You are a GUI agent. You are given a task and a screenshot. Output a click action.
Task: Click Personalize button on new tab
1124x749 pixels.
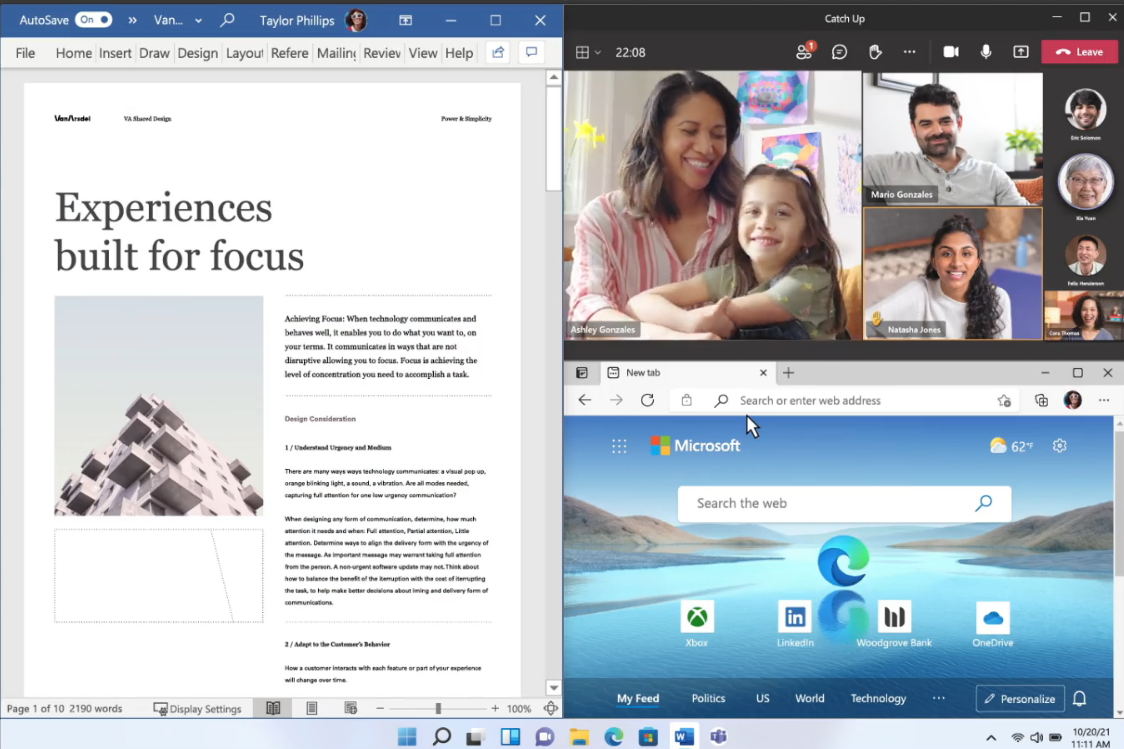tap(1016, 698)
